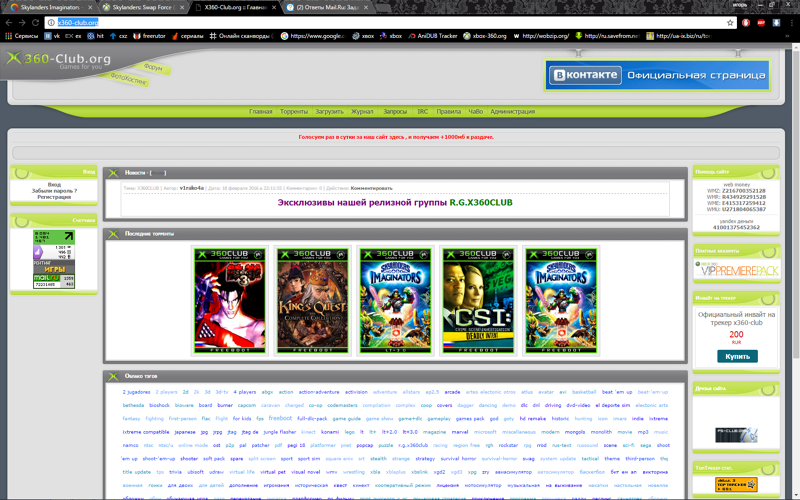
Task: Switch to Ответы Mail.Ru tab
Action: (x=327, y=7)
